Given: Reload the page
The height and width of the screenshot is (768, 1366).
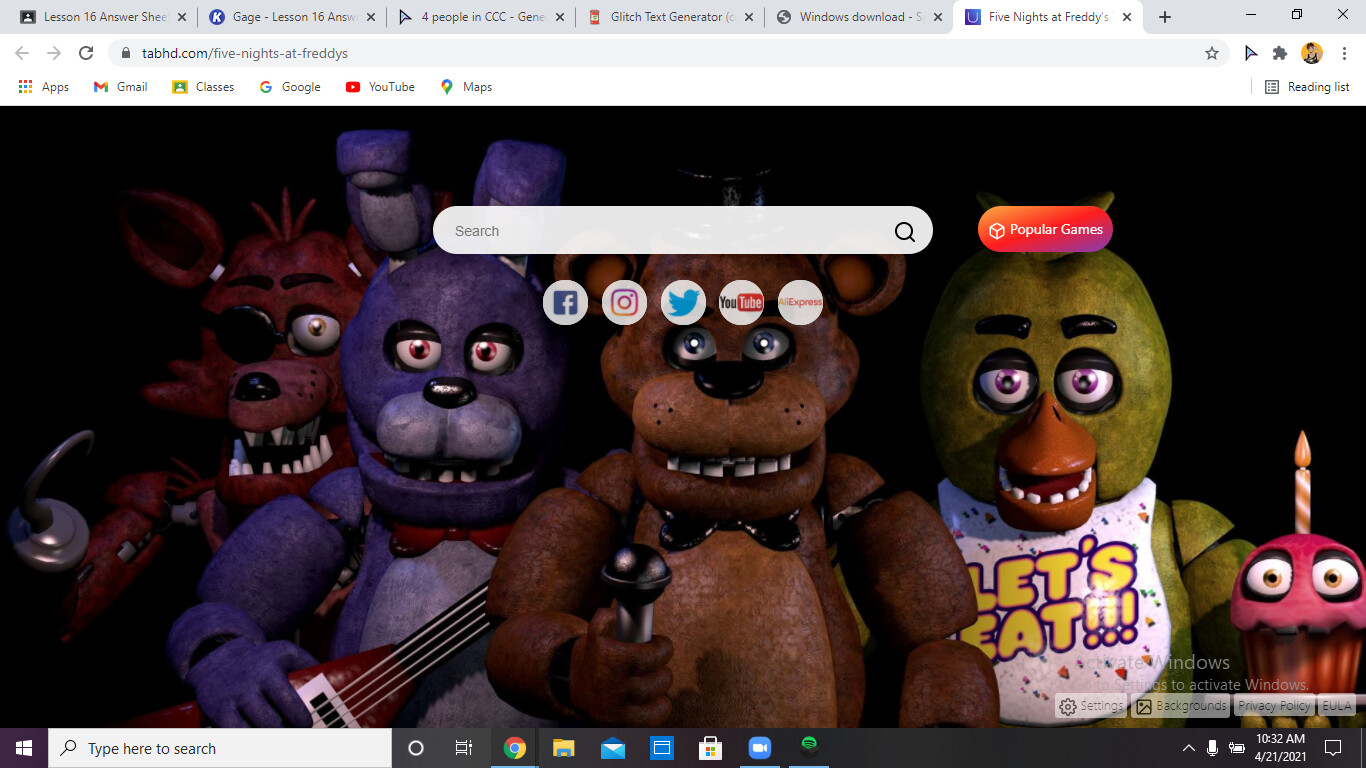Looking at the screenshot, I should coord(86,53).
